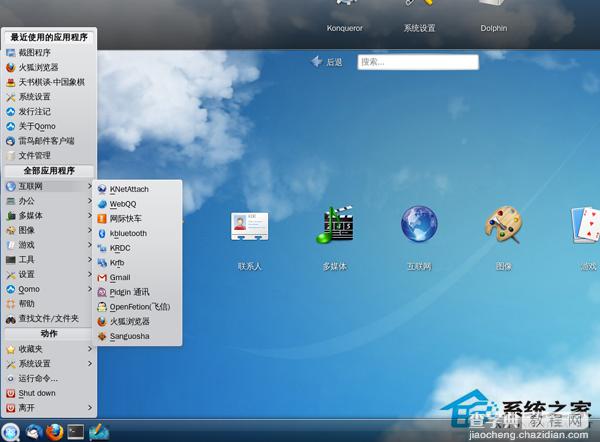The width and height of the screenshot is (600, 442).
Task: Open 文件管理 in recent applications
Action: pos(49,155)
